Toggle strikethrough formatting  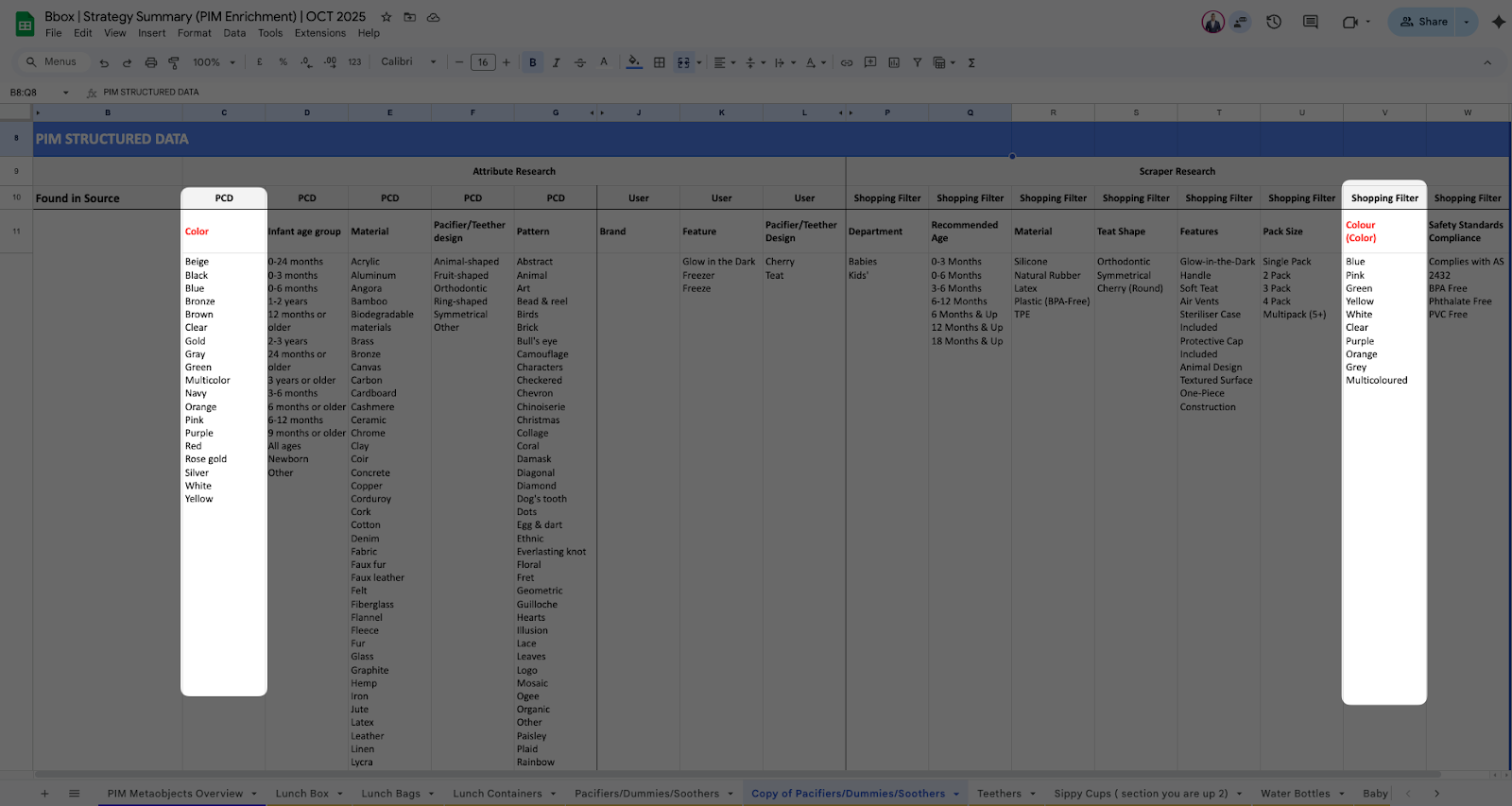coord(580,62)
